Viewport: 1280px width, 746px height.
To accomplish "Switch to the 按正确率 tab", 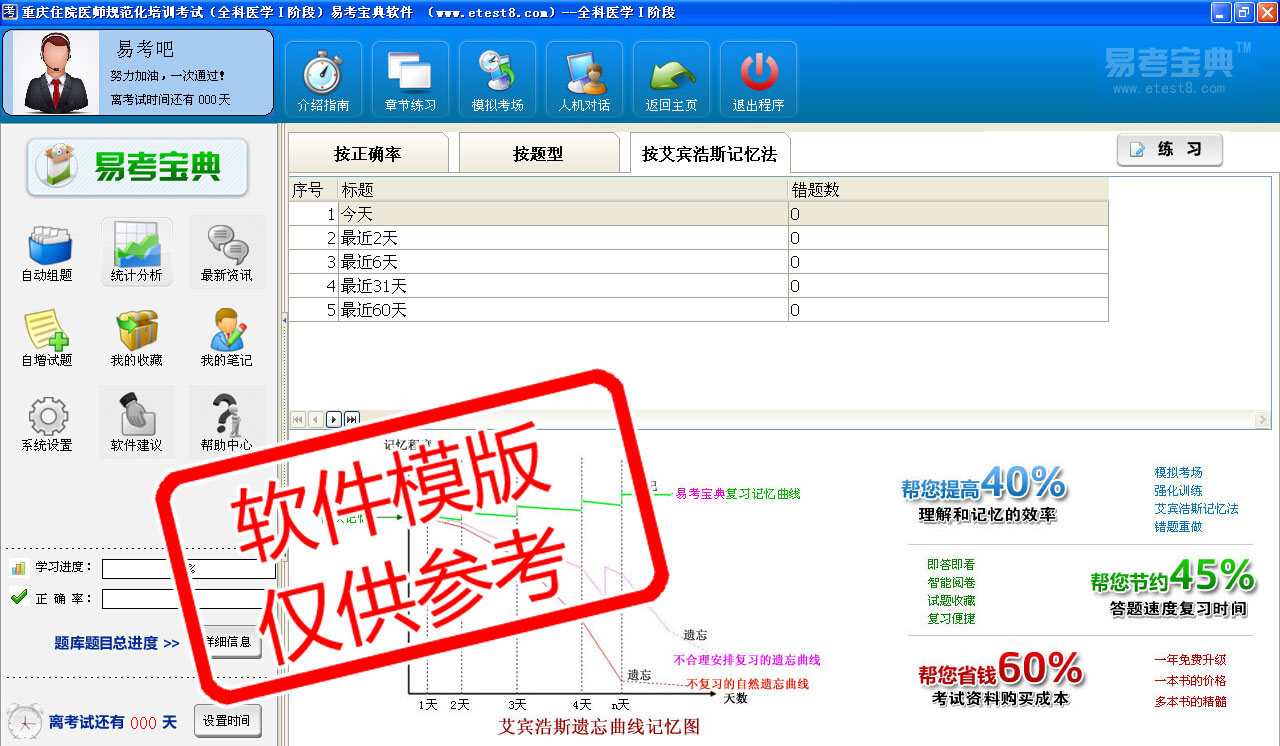I will [367, 154].
